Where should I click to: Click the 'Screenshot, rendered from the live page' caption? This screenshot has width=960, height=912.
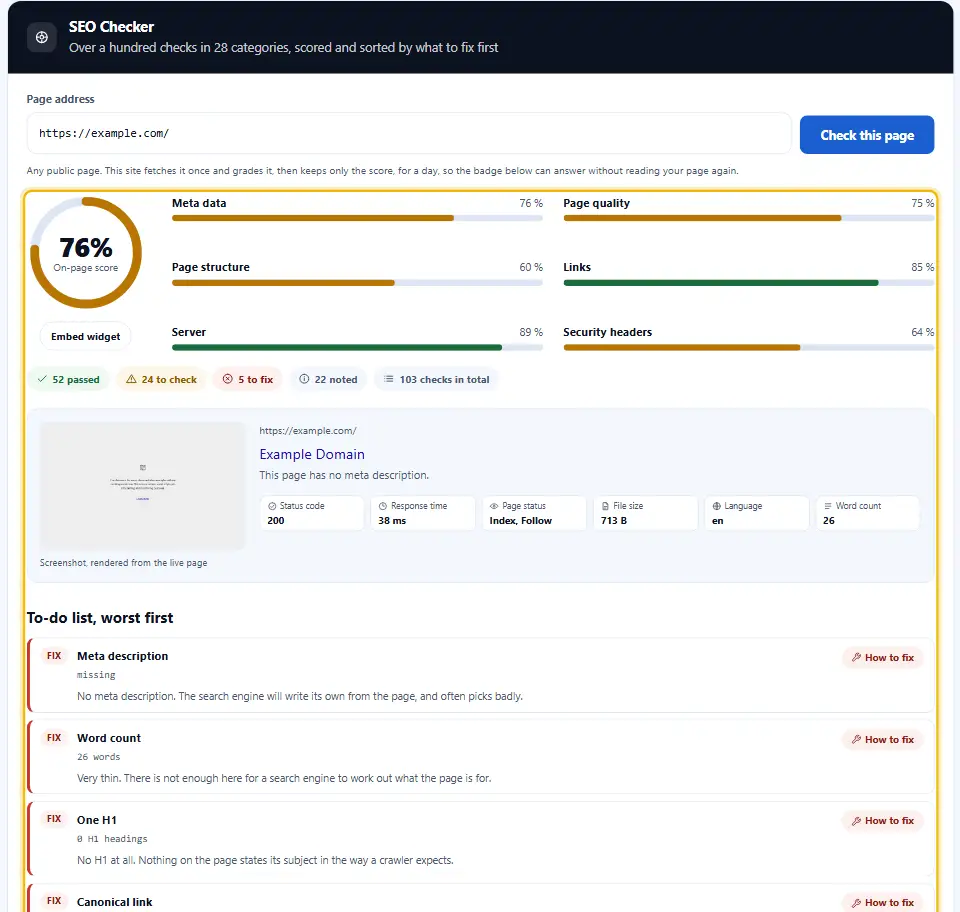click(124, 563)
